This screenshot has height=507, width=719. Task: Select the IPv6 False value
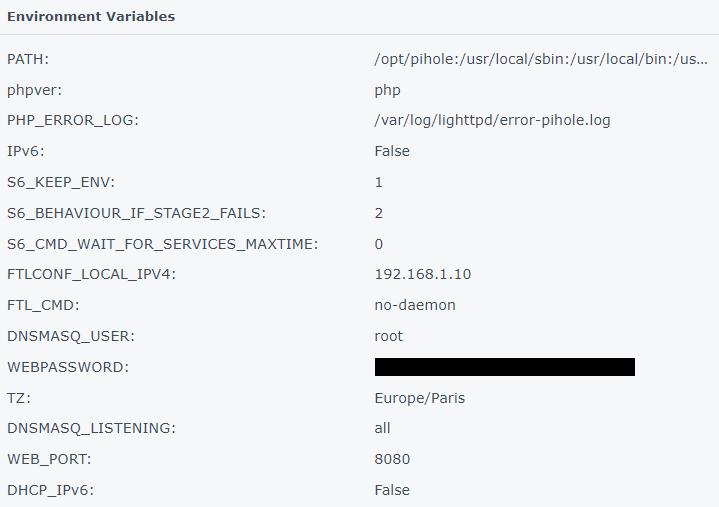tap(392, 151)
